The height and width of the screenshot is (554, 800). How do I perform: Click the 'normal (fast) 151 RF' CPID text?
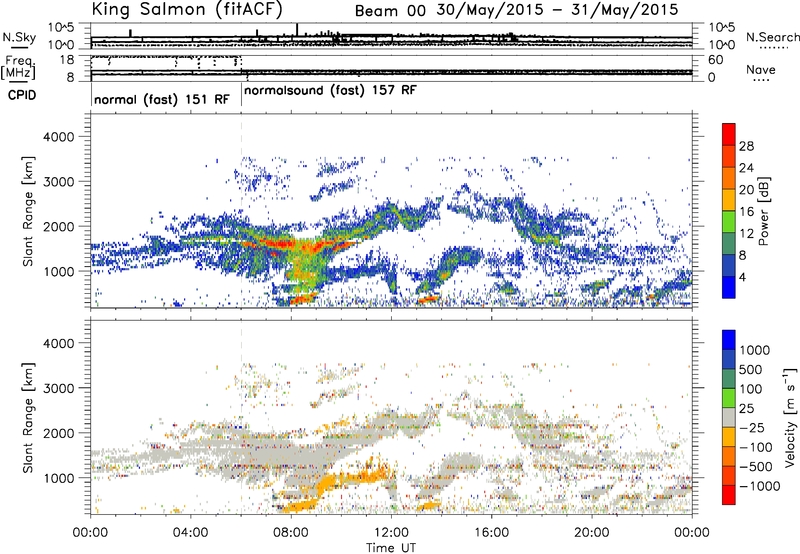[162, 99]
